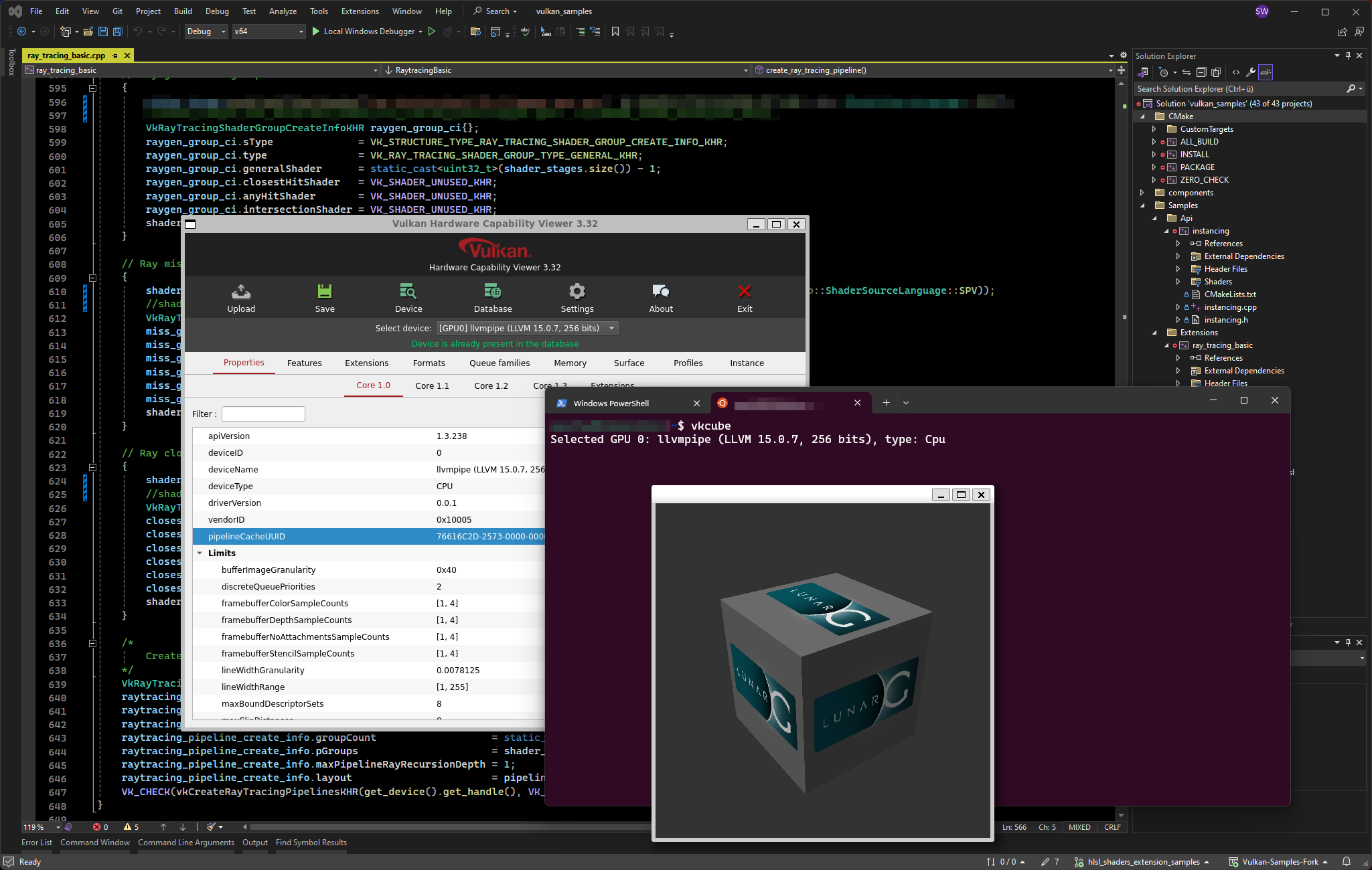
Task: Start debugging with the green play icon
Action: click(x=315, y=31)
